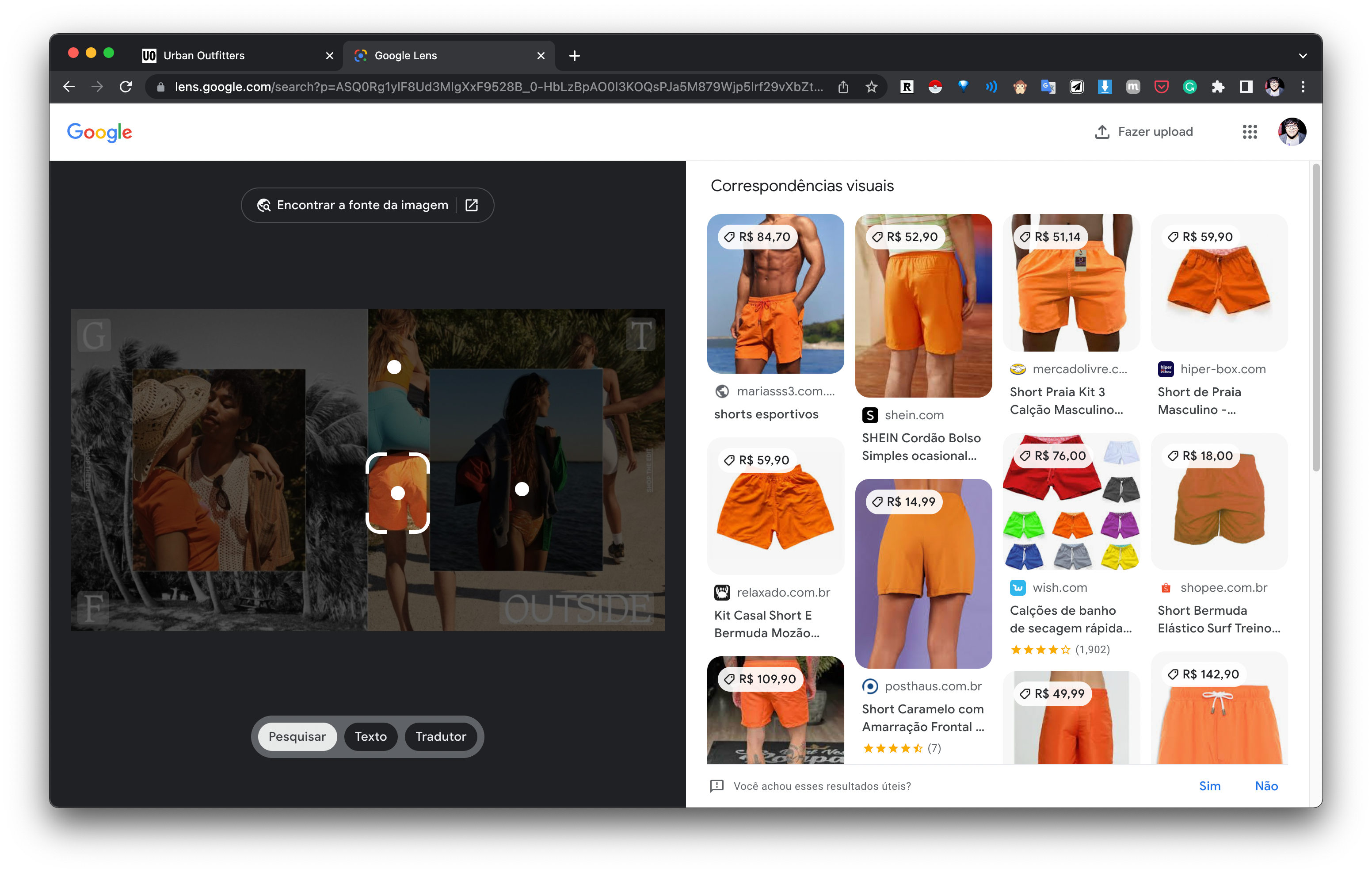Click the browser extensions puzzle icon
The image size is (1372, 873).
[x=1217, y=88]
